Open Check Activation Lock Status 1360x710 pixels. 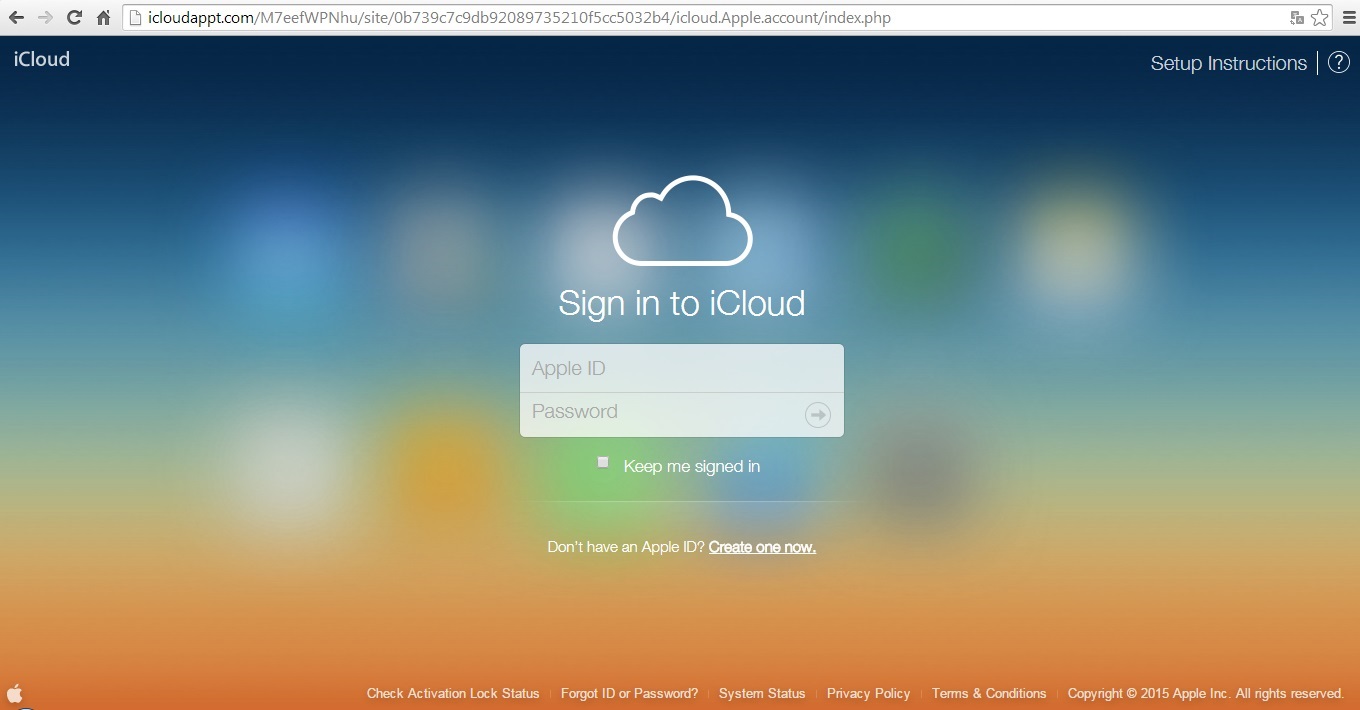pos(453,693)
